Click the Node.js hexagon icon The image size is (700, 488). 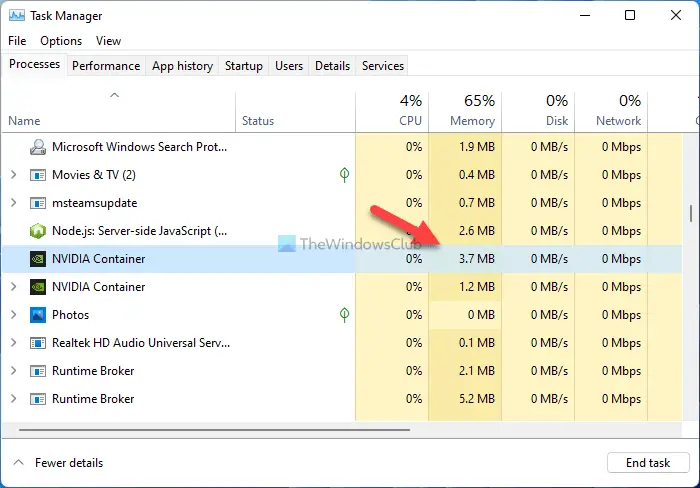tap(38, 231)
